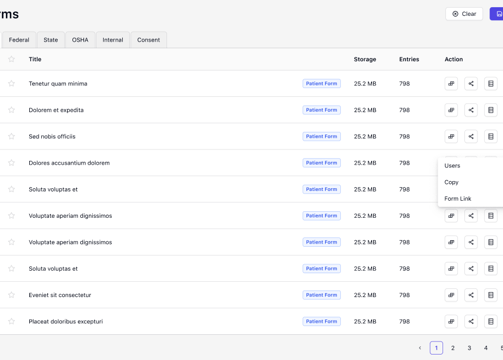Image resolution: width=503 pixels, height=360 pixels.
Task: Toggle star for Placeat doloribus excepturi
Action: click(12, 321)
